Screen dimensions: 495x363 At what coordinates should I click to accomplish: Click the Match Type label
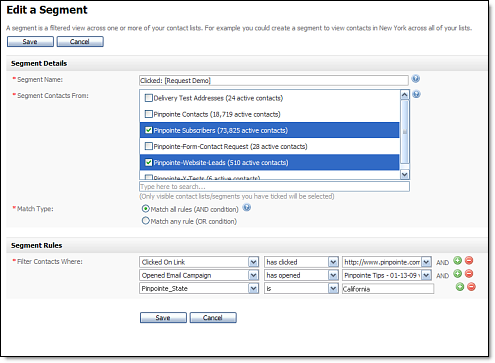tap(35, 209)
